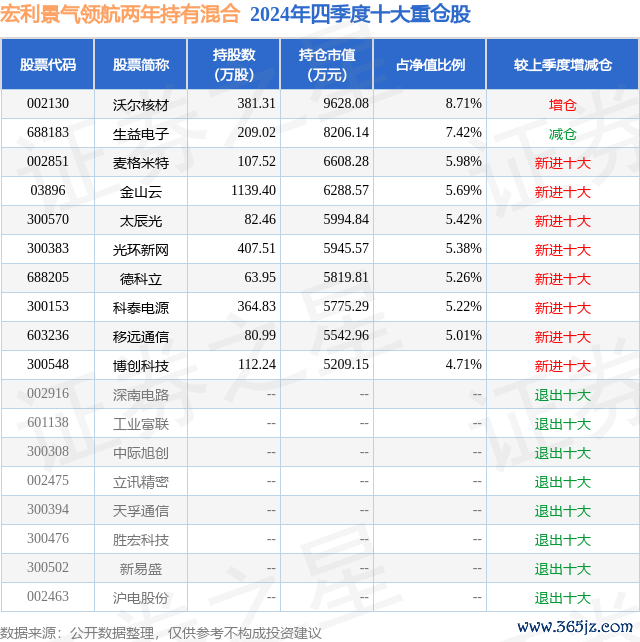640x642 pixels.
Task: Select stock code 300153
Action: (x=48, y=307)
